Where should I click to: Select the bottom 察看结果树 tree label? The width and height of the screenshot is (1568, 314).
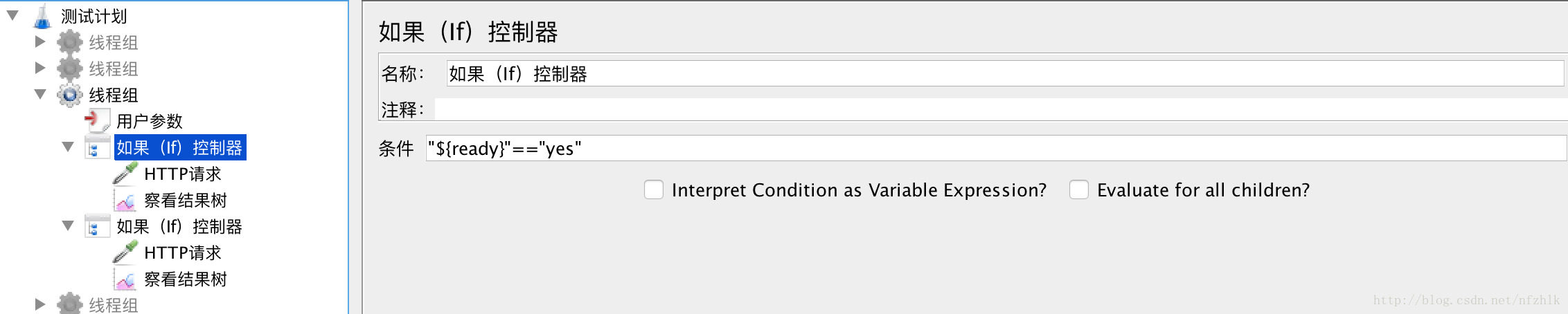(x=185, y=279)
